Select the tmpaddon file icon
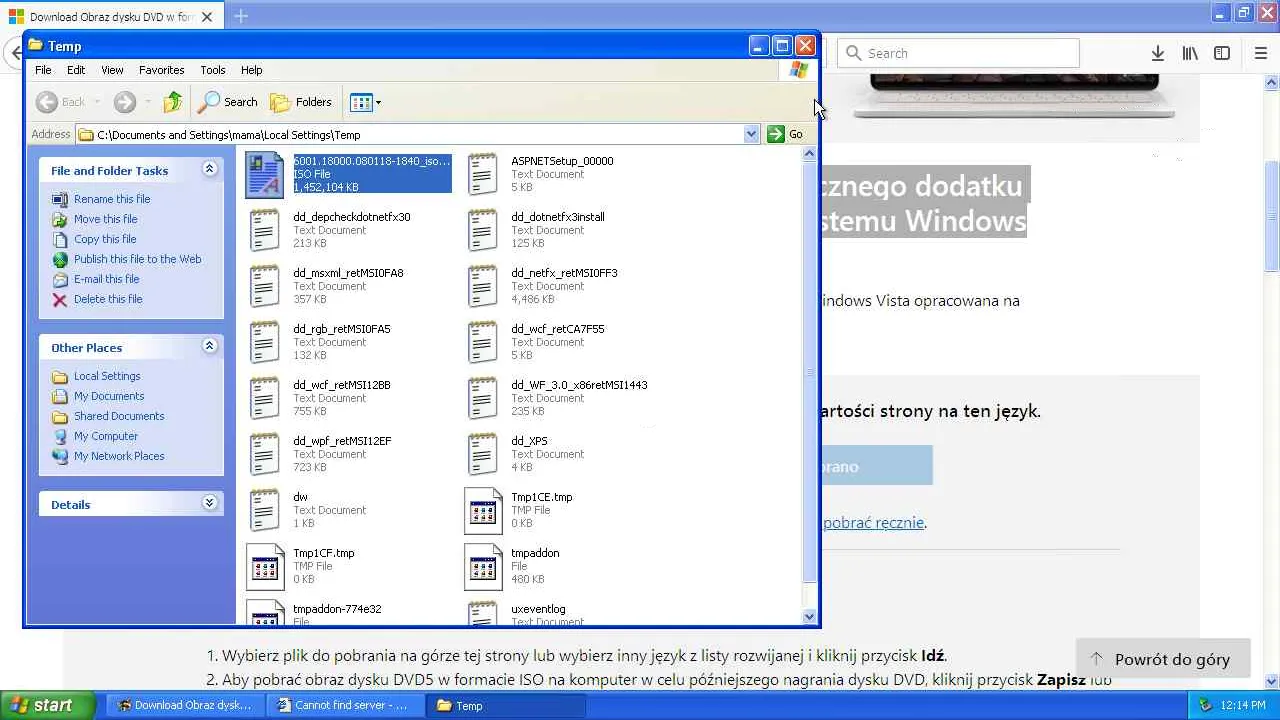1280x720 pixels. (483, 566)
